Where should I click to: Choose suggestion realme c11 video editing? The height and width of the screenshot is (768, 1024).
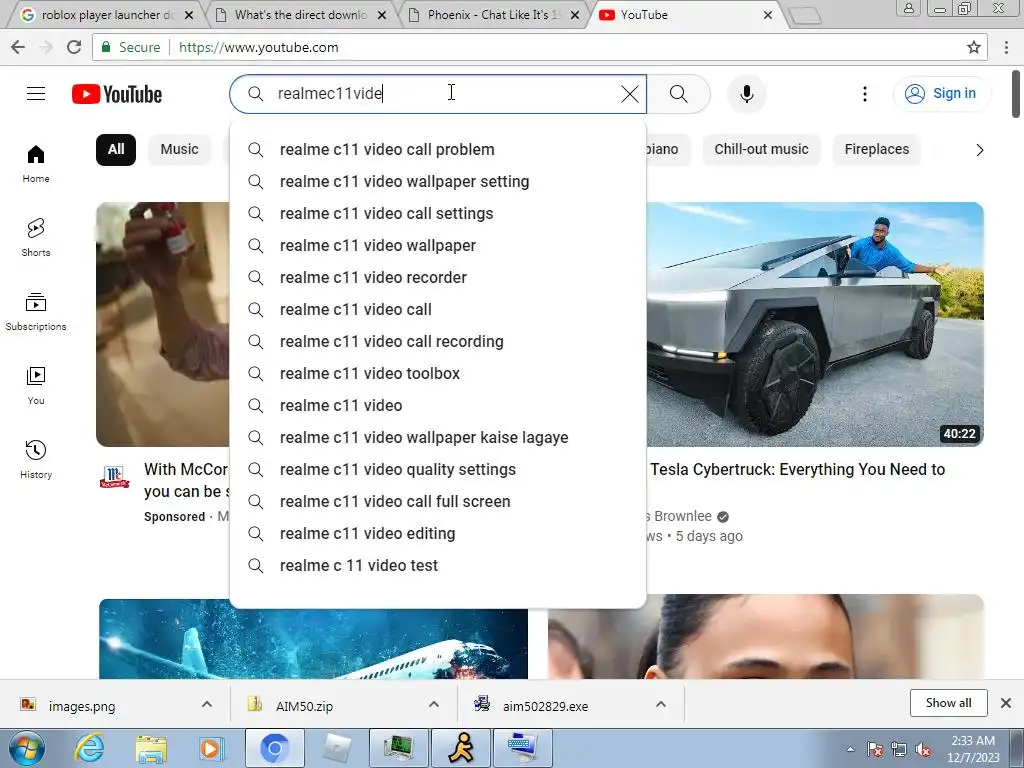coord(438,534)
